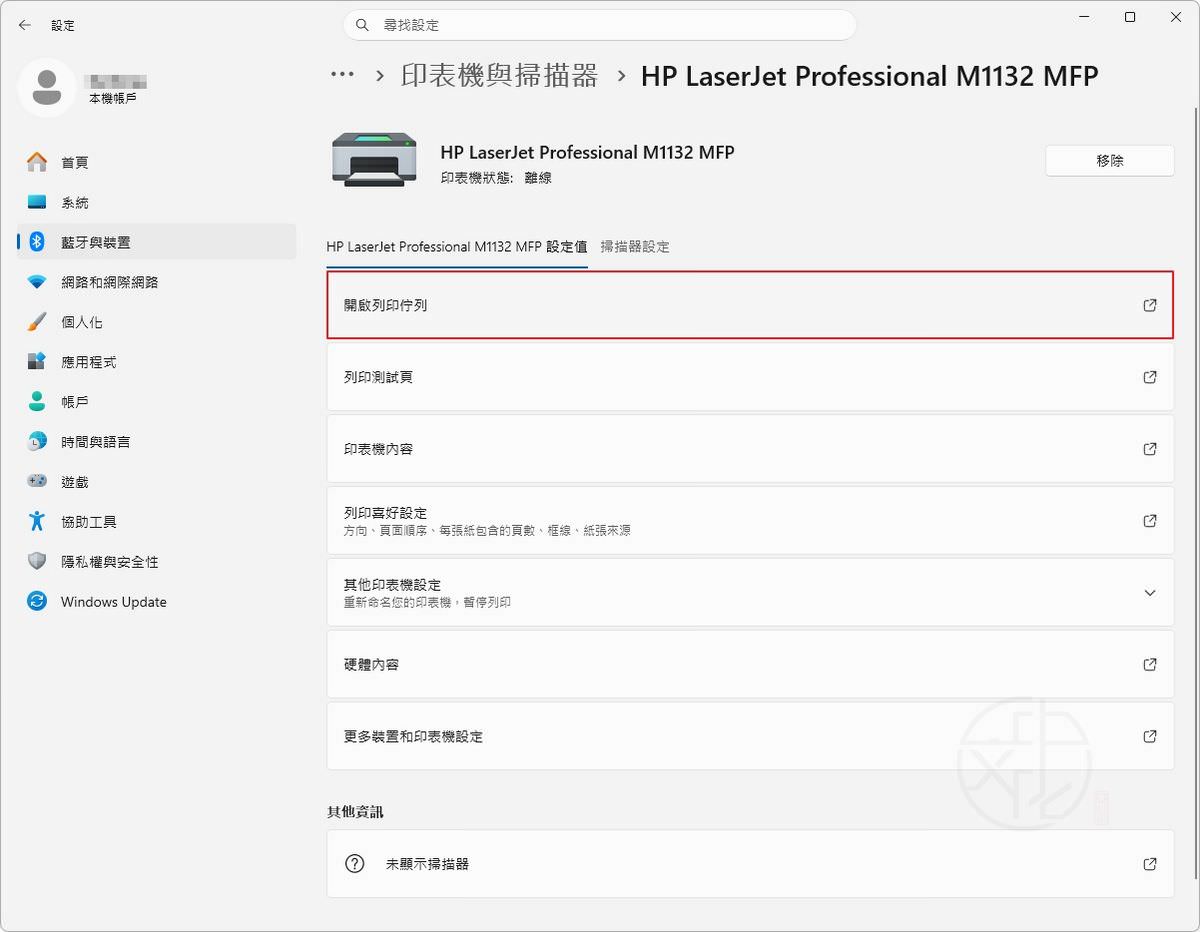
Task: Click the back arrow in title bar
Action: point(25,25)
